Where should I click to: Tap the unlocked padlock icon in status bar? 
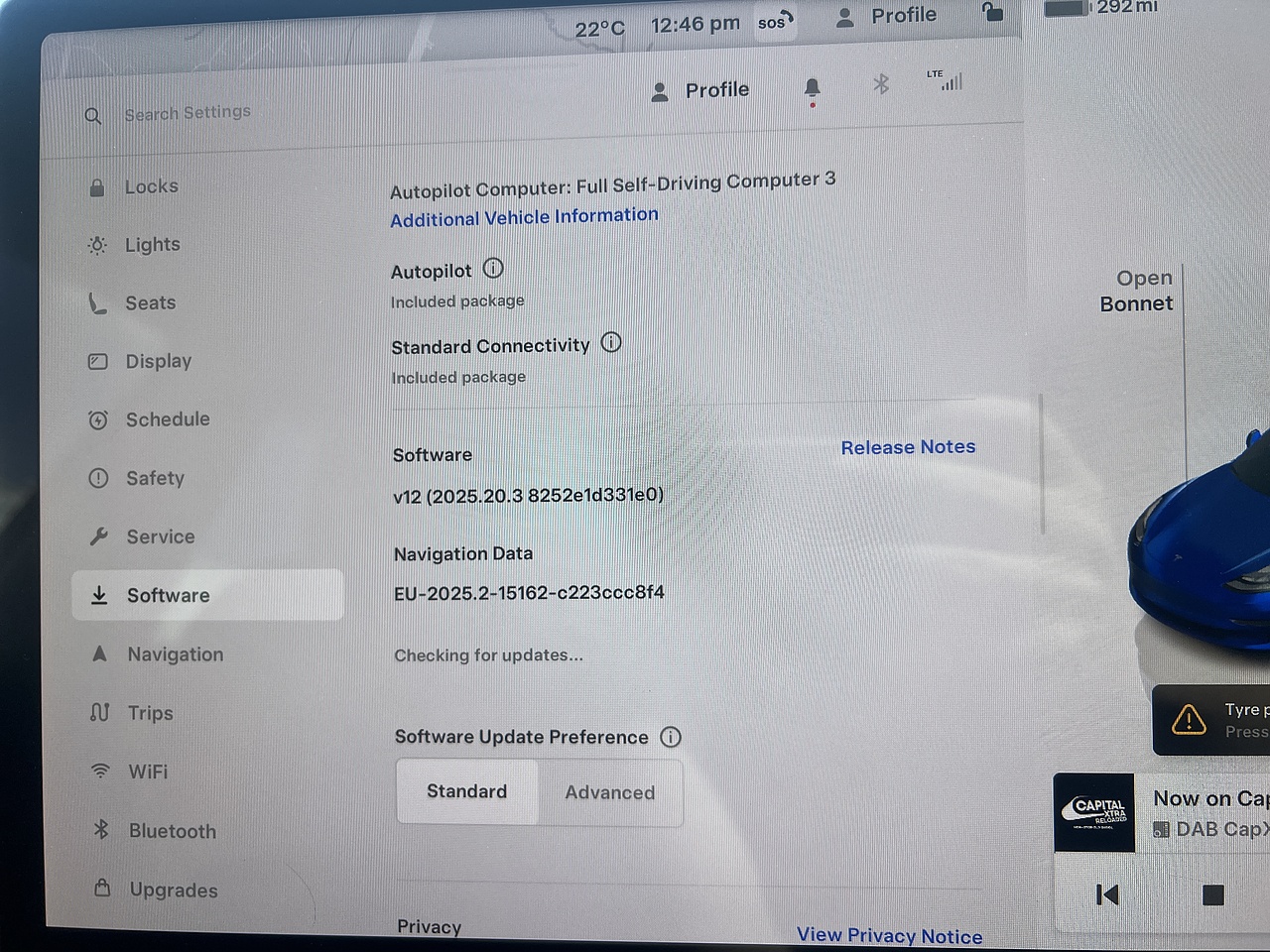(992, 11)
